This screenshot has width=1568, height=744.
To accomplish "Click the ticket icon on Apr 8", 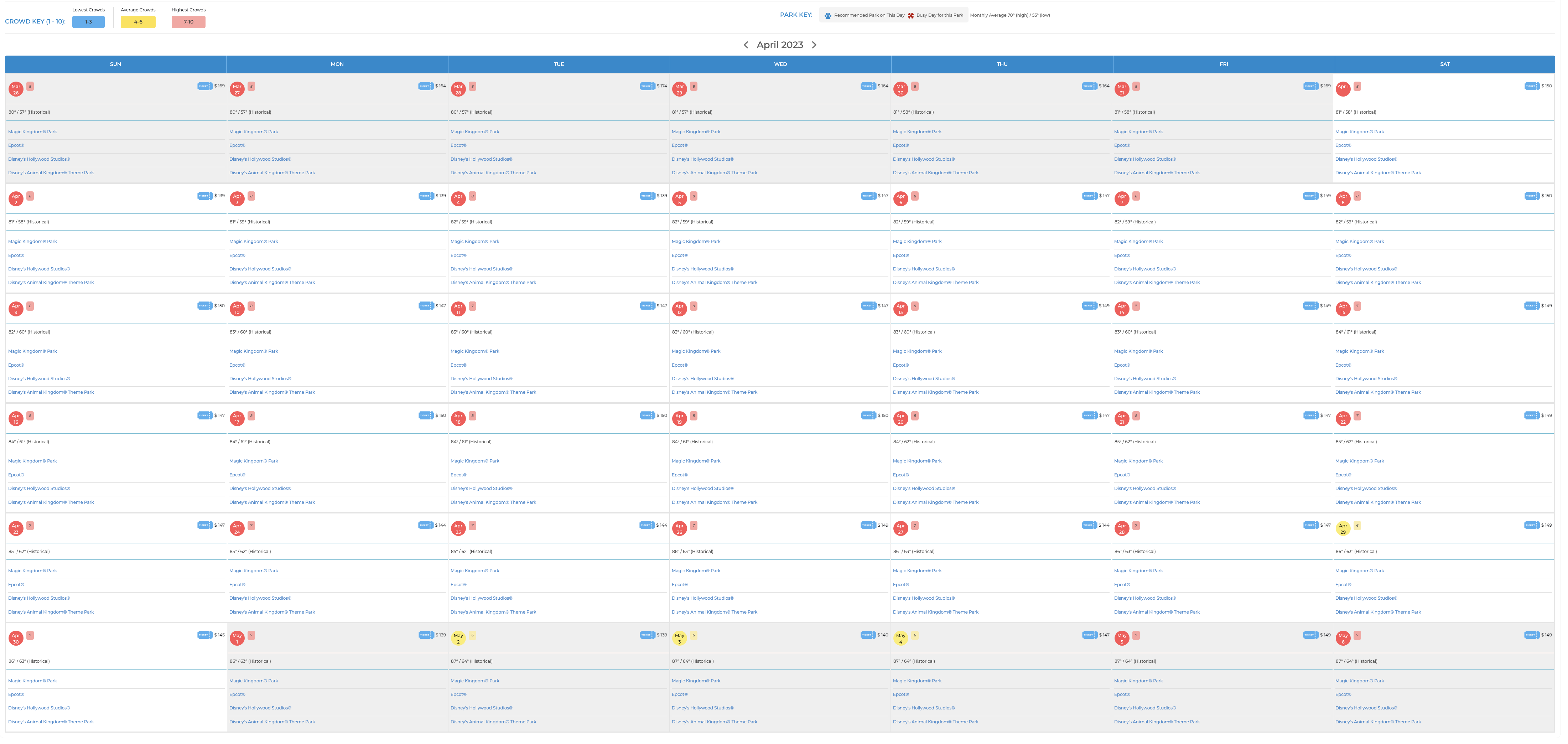I will [x=1531, y=196].
